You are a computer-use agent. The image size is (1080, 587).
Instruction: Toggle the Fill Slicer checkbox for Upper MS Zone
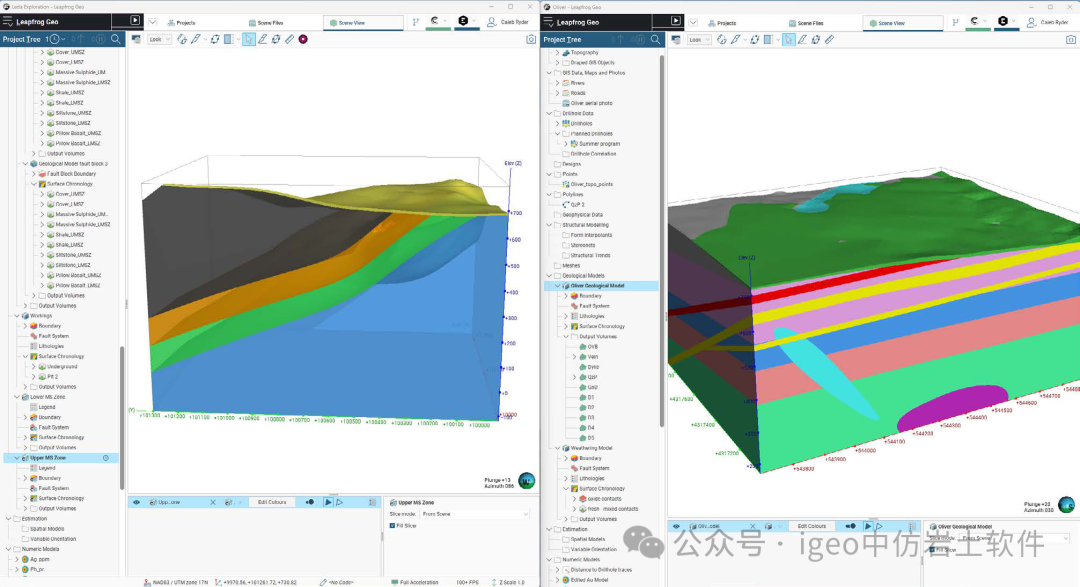[393, 525]
